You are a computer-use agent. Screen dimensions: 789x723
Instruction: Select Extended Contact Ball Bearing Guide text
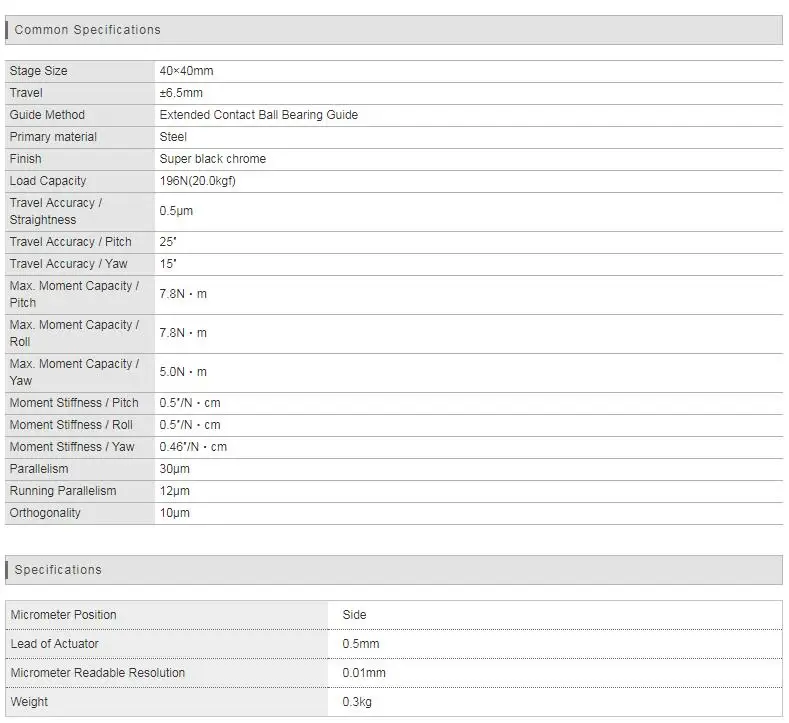pos(258,115)
